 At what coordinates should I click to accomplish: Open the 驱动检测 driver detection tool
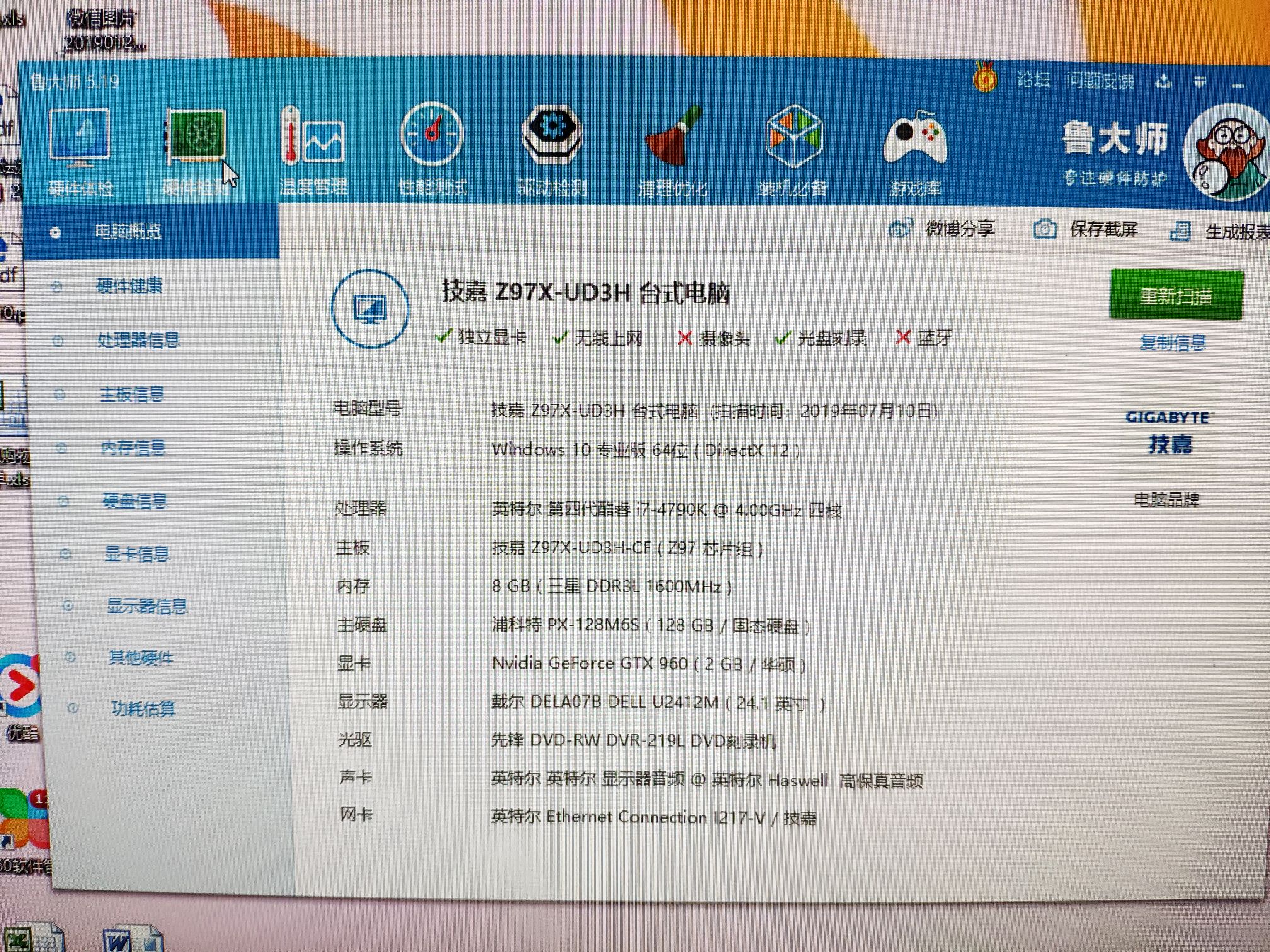click(553, 151)
